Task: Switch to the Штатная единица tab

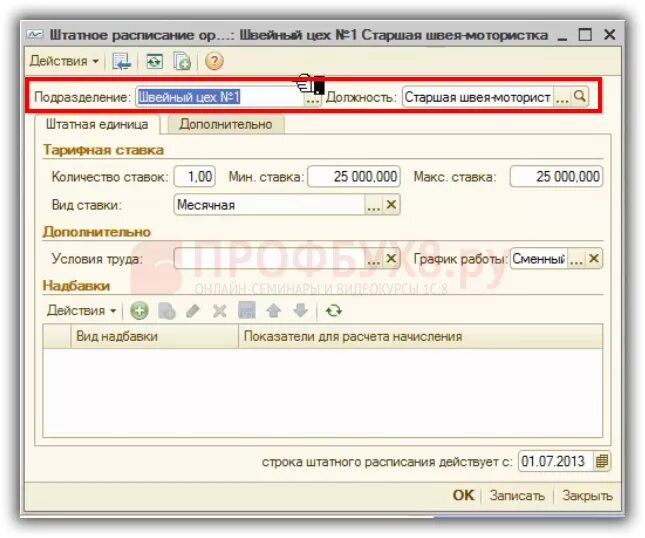Action: pyautogui.click(x=97, y=124)
